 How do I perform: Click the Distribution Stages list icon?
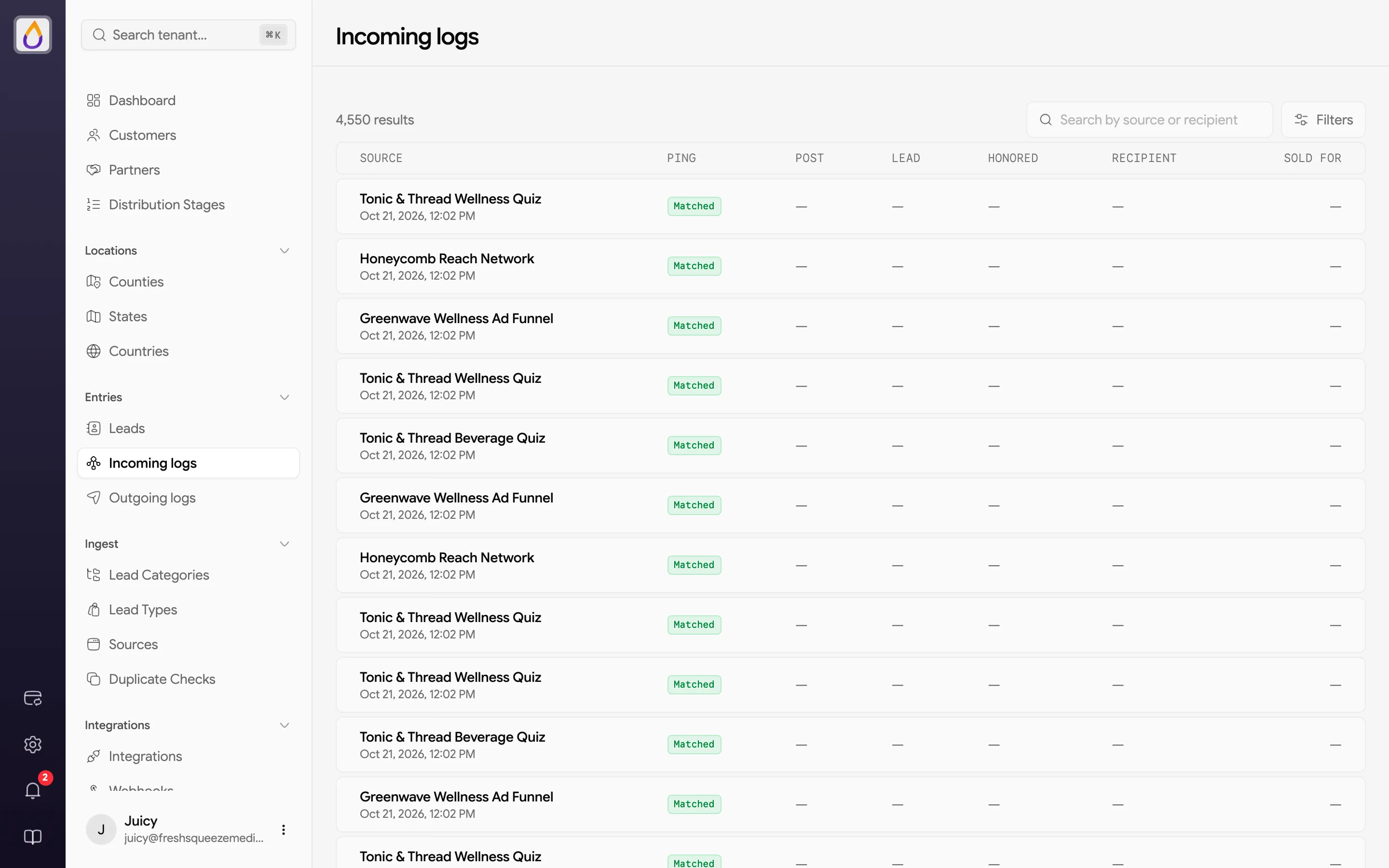[x=94, y=204]
